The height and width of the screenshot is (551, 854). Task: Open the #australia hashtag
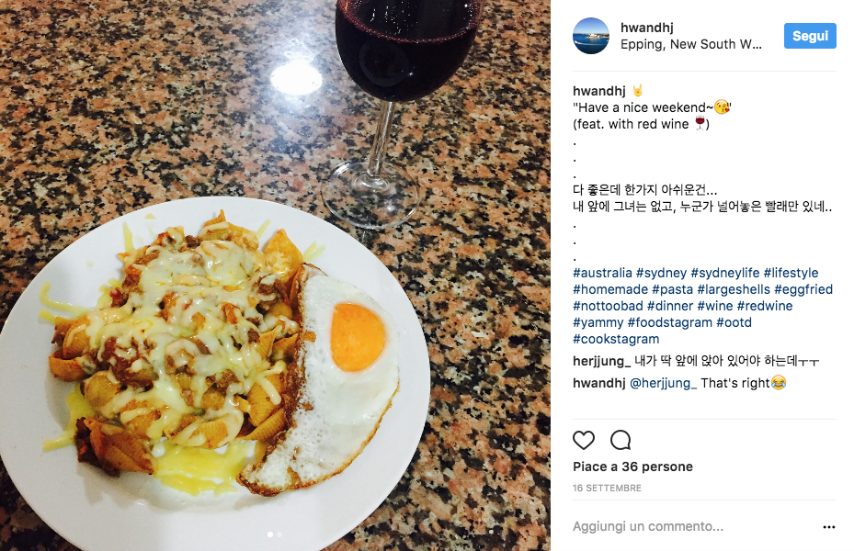(602, 273)
